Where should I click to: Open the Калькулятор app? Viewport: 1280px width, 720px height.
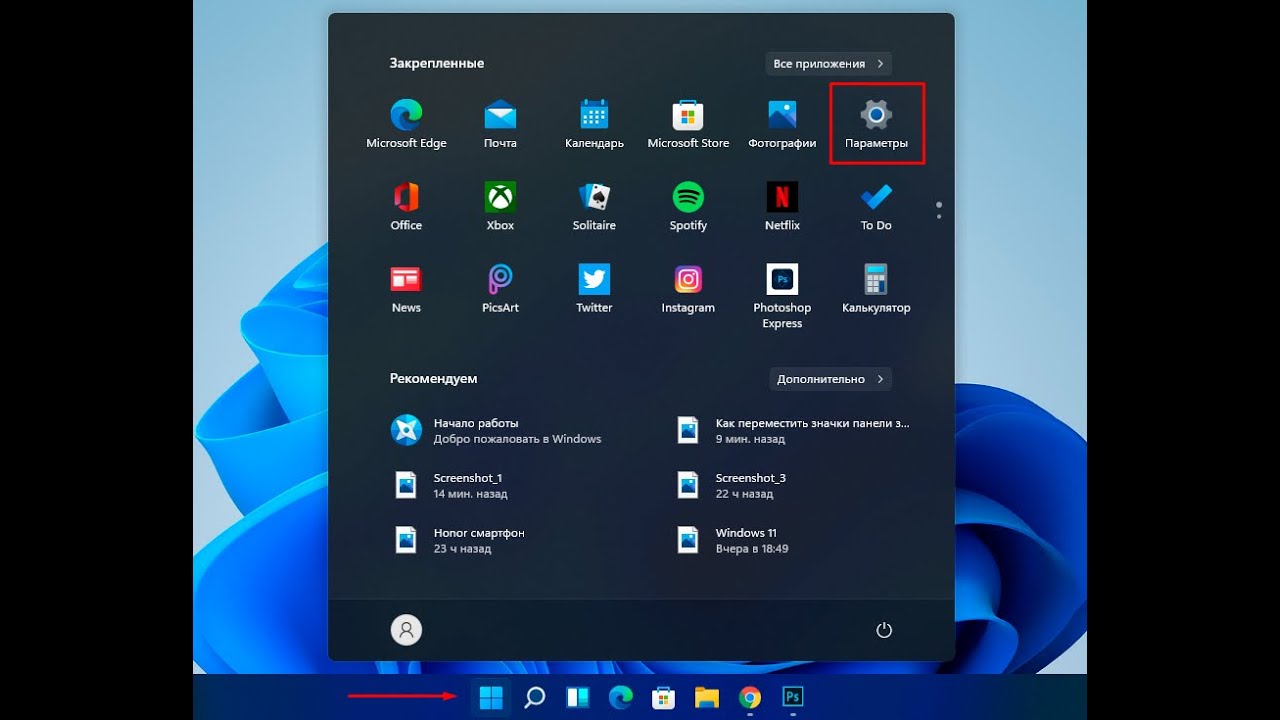[x=876, y=289]
